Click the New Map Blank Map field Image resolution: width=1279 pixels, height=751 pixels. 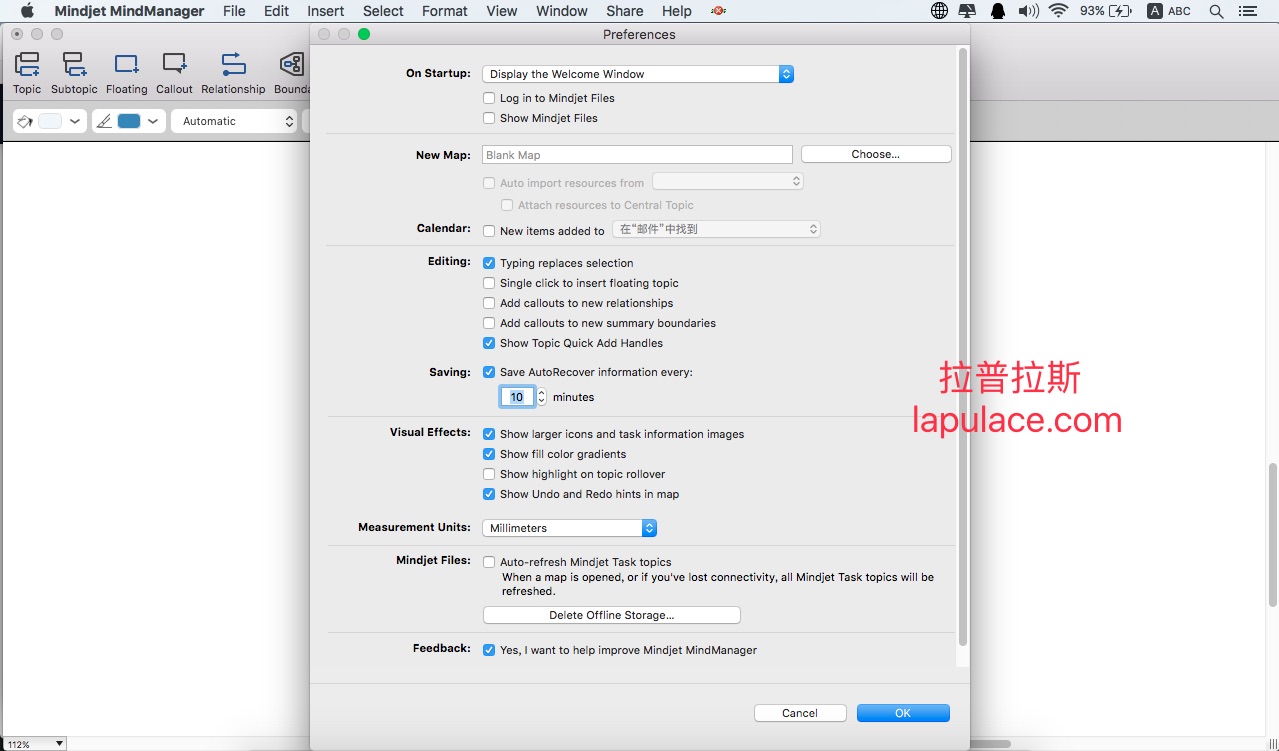point(637,155)
